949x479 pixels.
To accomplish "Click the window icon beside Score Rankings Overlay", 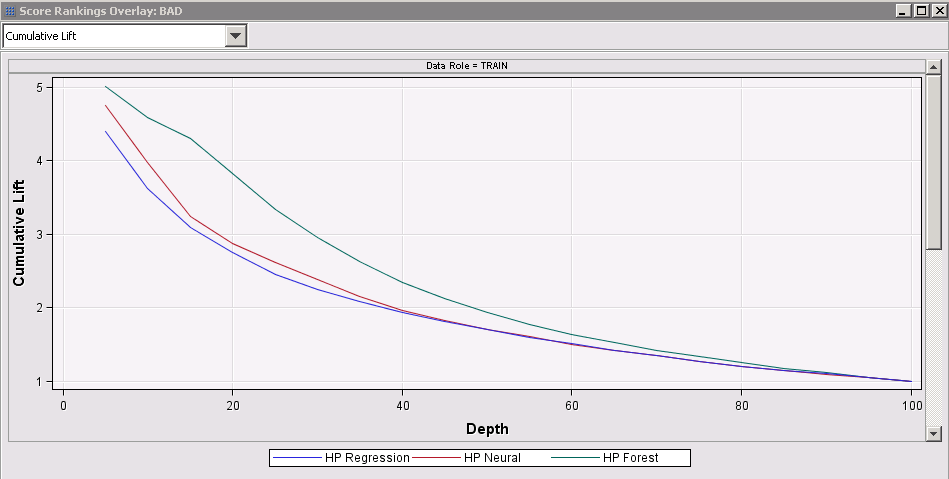I will point(10,11).
